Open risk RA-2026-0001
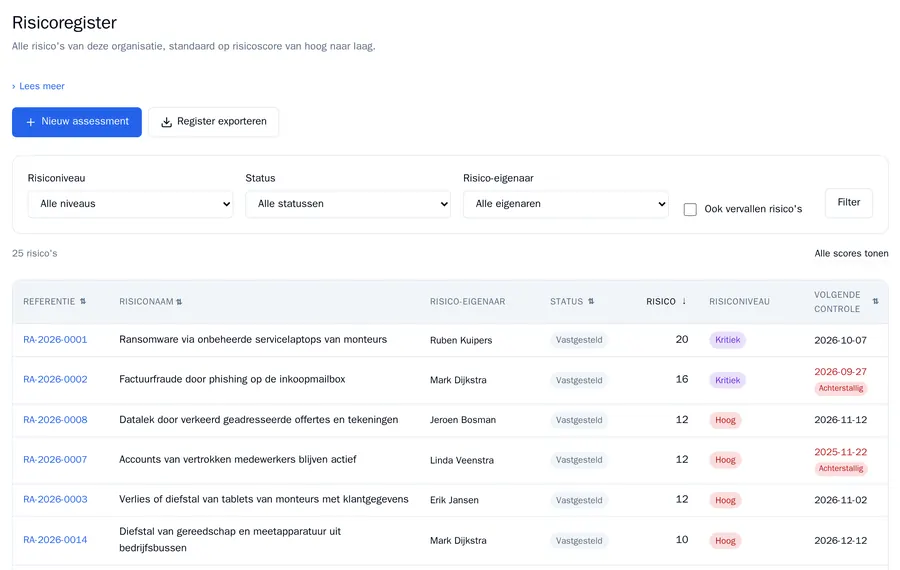This screenshot has height=570, width=900. tap(55, 340)
